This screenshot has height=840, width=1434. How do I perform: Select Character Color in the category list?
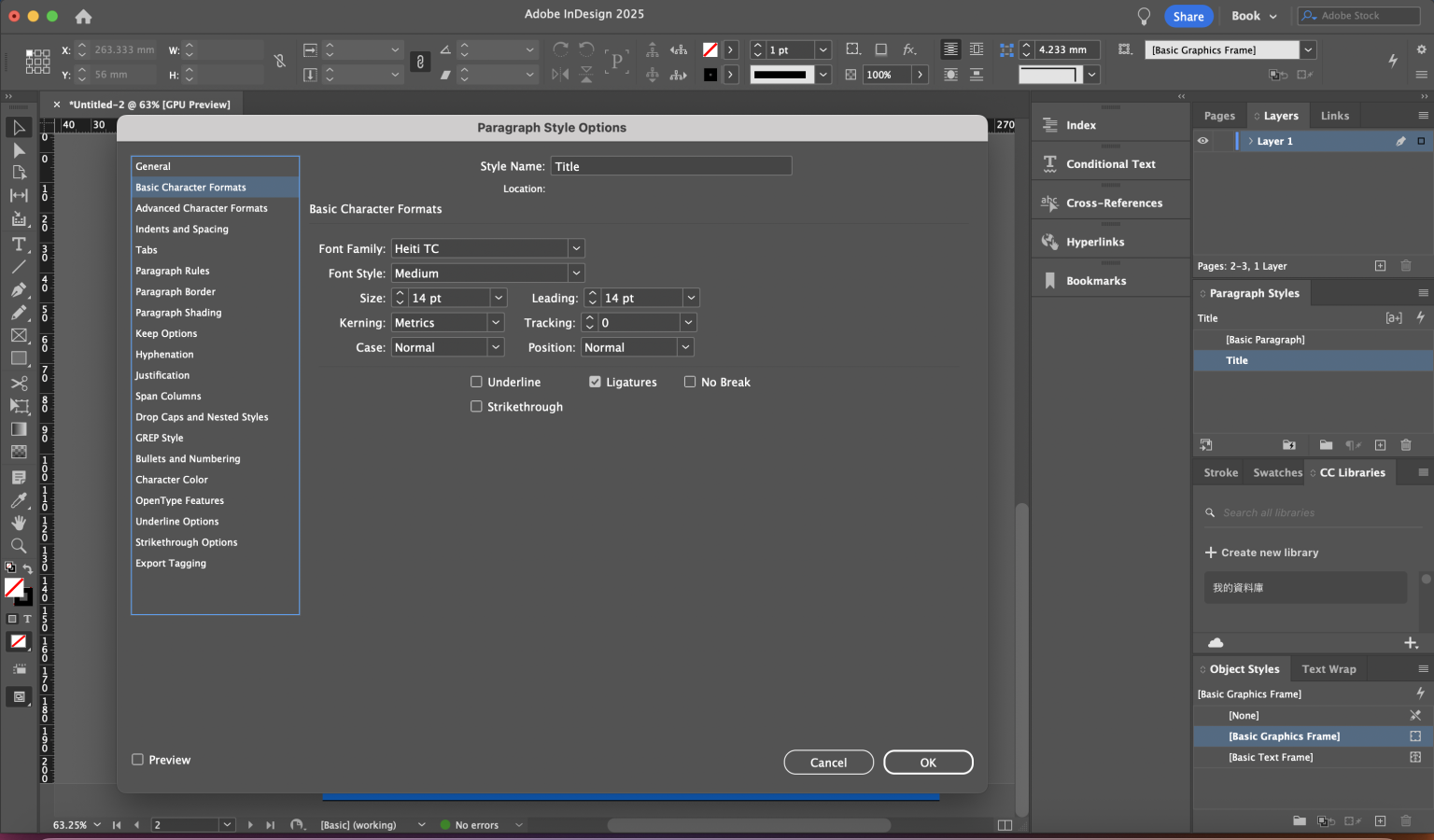[x=172, y=480]
